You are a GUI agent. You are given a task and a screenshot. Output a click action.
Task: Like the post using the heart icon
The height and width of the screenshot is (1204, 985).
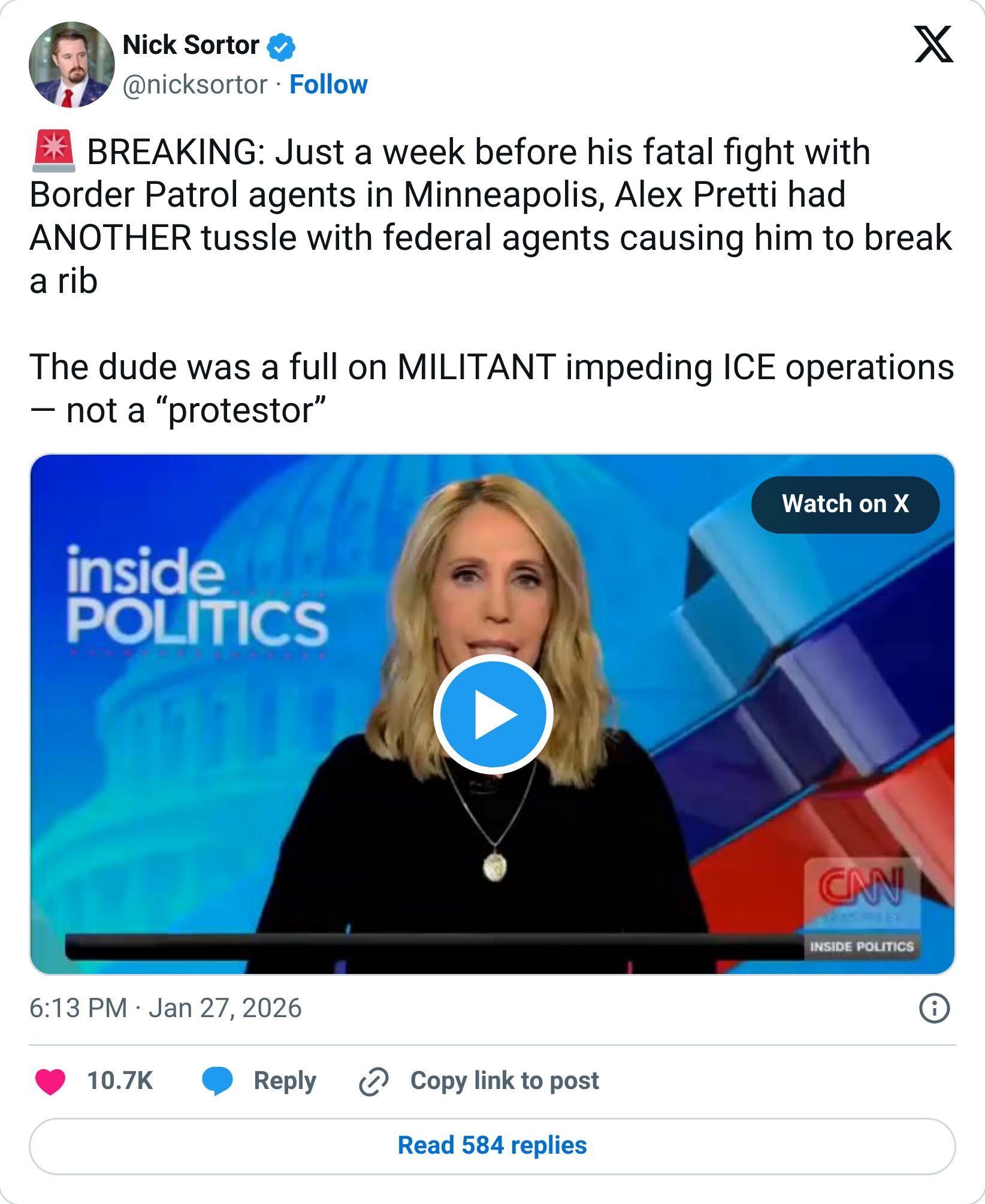point(51,1081)
